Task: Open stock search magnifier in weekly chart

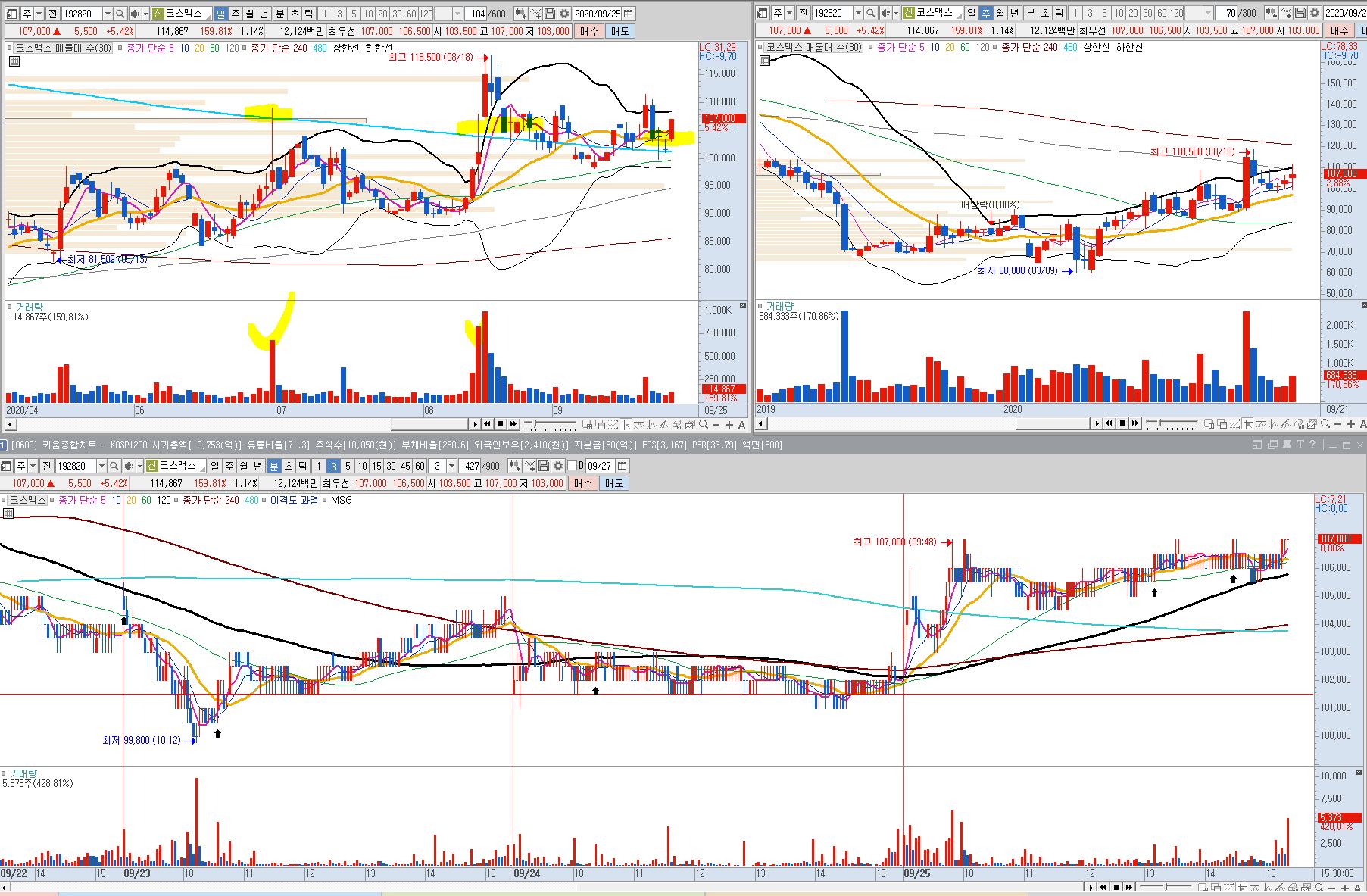Action: click(871, 14)
